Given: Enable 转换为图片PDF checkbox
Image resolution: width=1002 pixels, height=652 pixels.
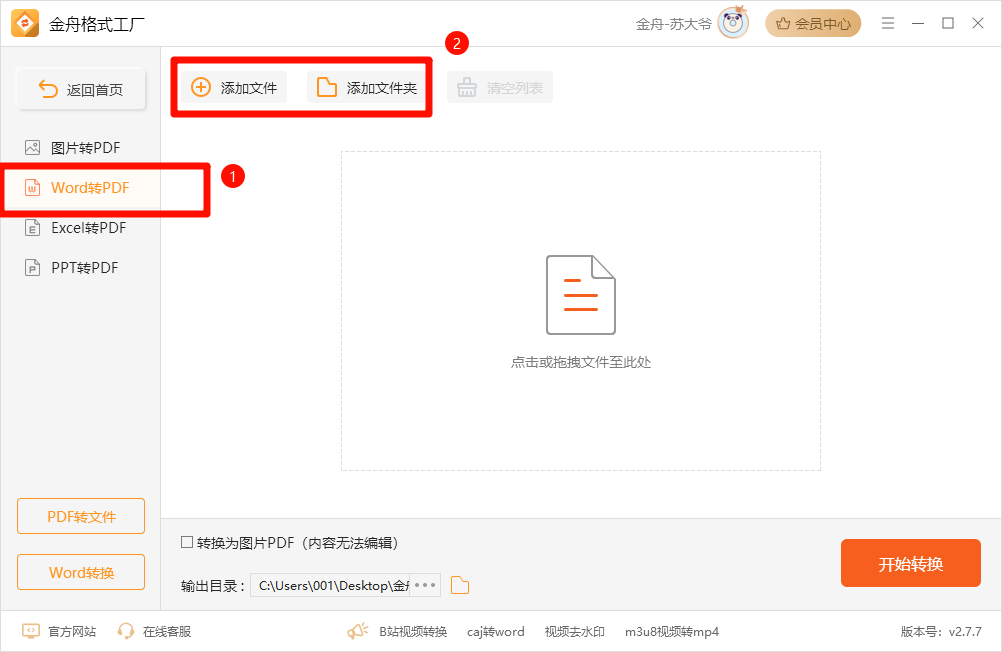Looking at the screenshot, I should [x=187, y=543].
